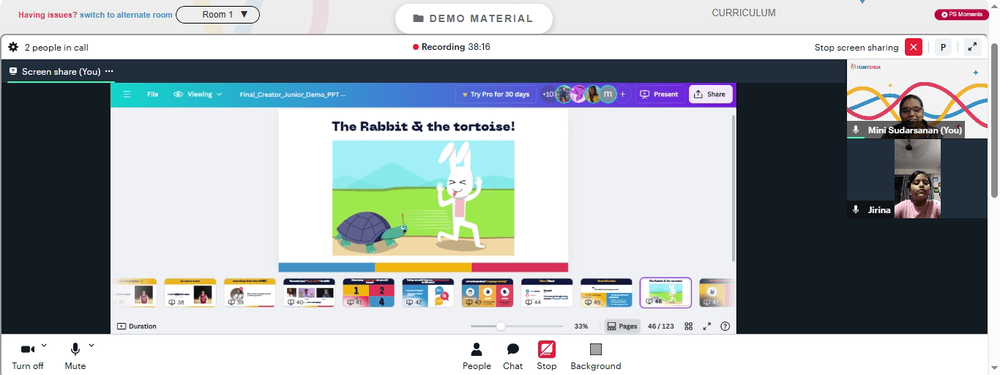Viewport: 1000px width, 375px height.
Task: Click the Canva fullscreen arrows icon
Action: [707, 326]
